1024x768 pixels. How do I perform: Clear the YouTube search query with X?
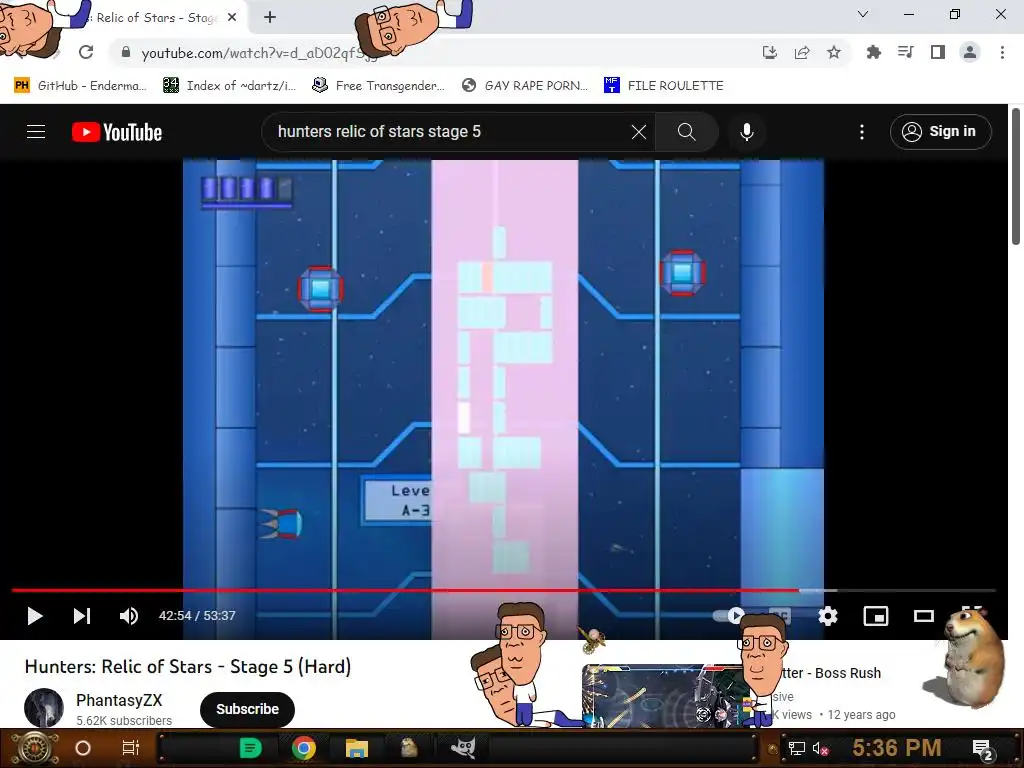click(x=639, y=132)
